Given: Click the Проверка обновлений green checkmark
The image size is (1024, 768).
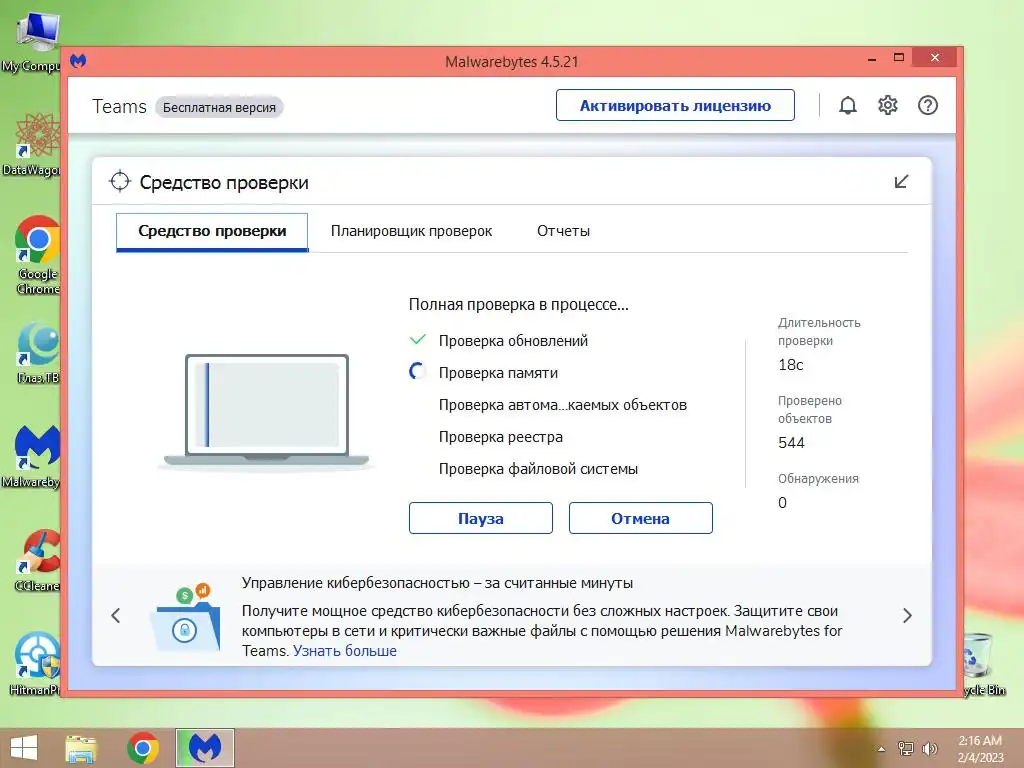Looking at the screenshot, I should pyautogui.click(x=417, y=340).
